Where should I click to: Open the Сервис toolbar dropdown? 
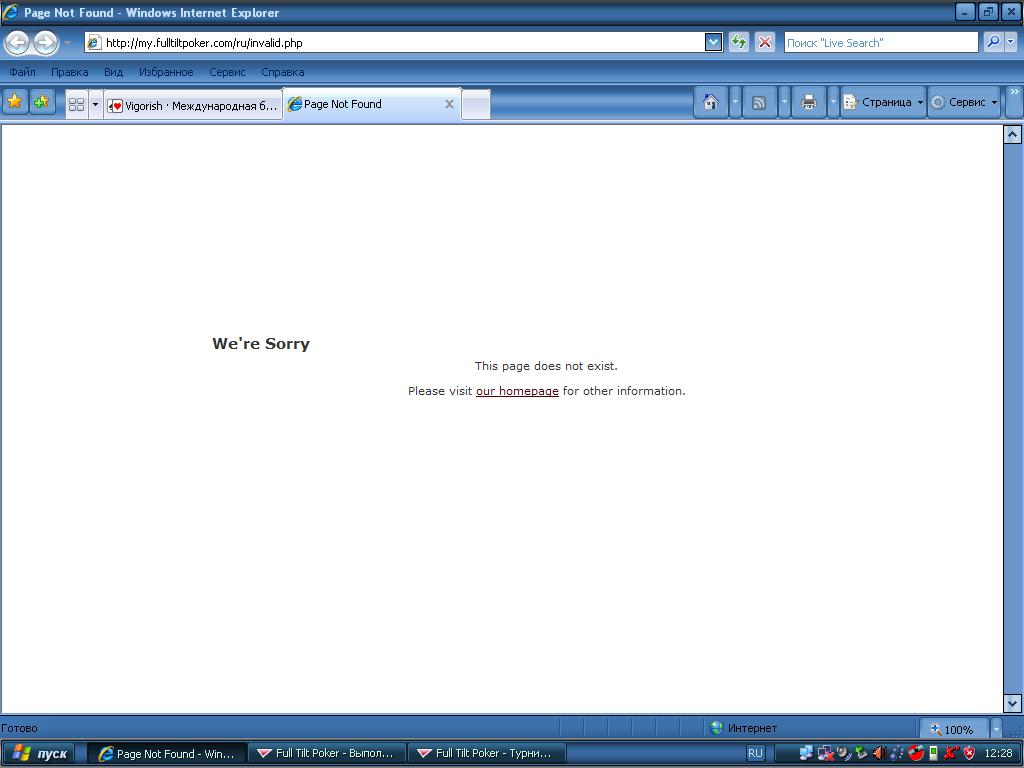[965, 102]
